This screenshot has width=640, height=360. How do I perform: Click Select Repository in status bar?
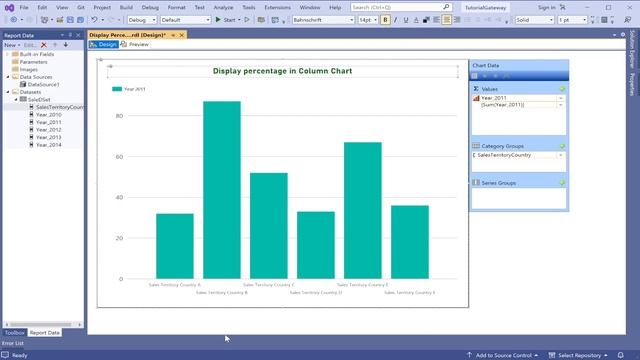(x=578, y=355)
